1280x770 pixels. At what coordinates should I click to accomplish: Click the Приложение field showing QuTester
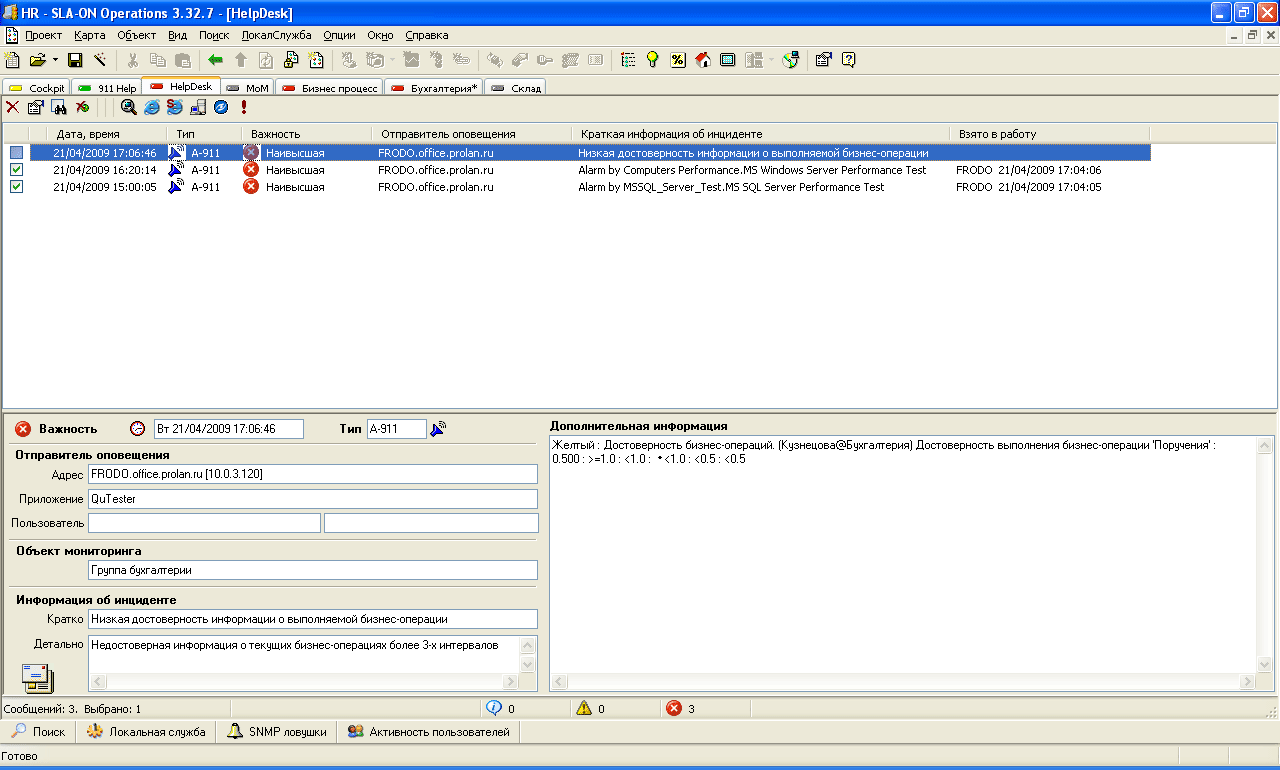click(x=313, y=498)
